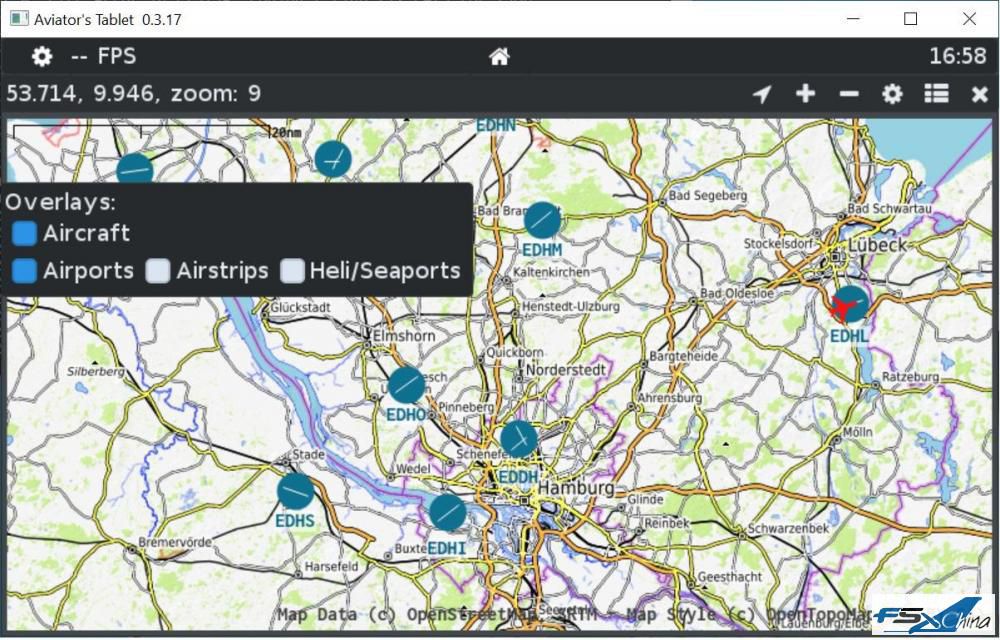This screenshot has width=1000, height=640.
Task: Maximize the Aviator's Tablet window
Action: [x=911, y=19]
